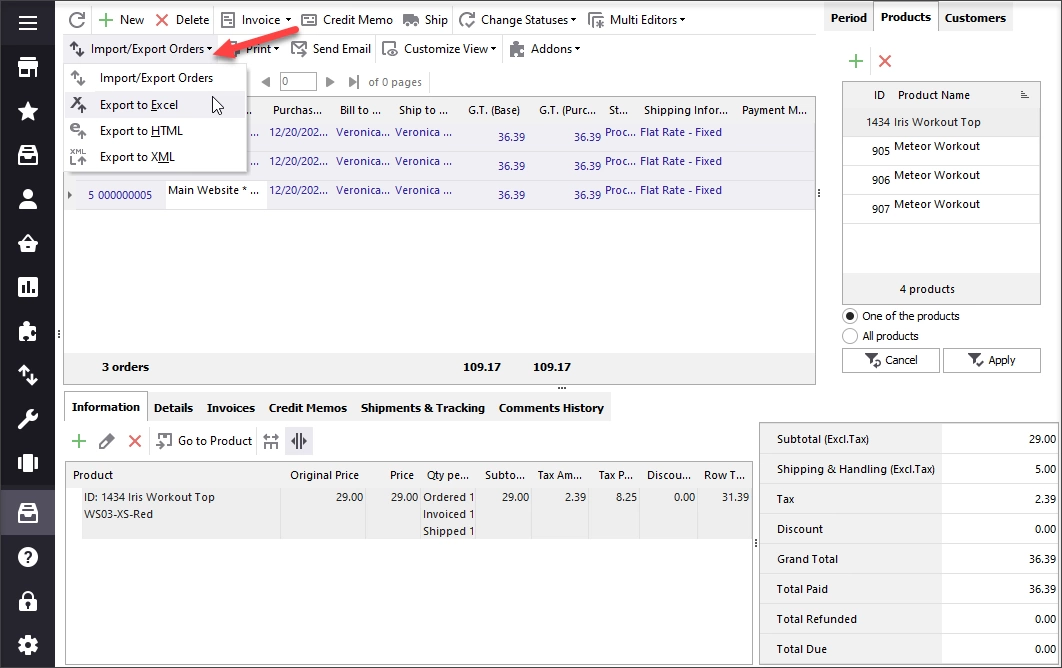Image resolution: width=1062 pixels, height=668 pixels.
Task: Click the fit columns width icon
Action: (x=271, y=441)
